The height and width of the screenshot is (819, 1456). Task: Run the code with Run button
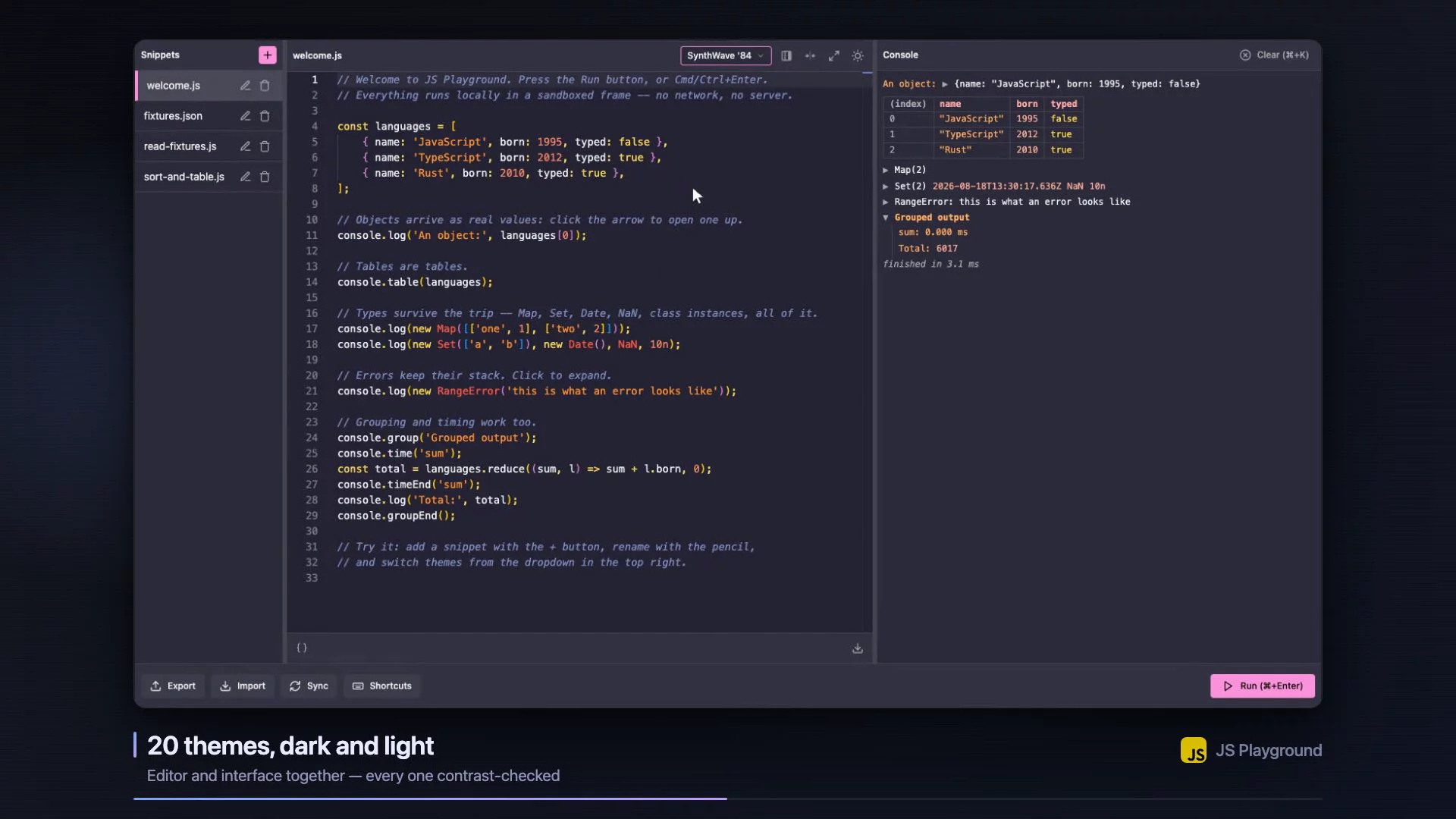(1262, 686)
